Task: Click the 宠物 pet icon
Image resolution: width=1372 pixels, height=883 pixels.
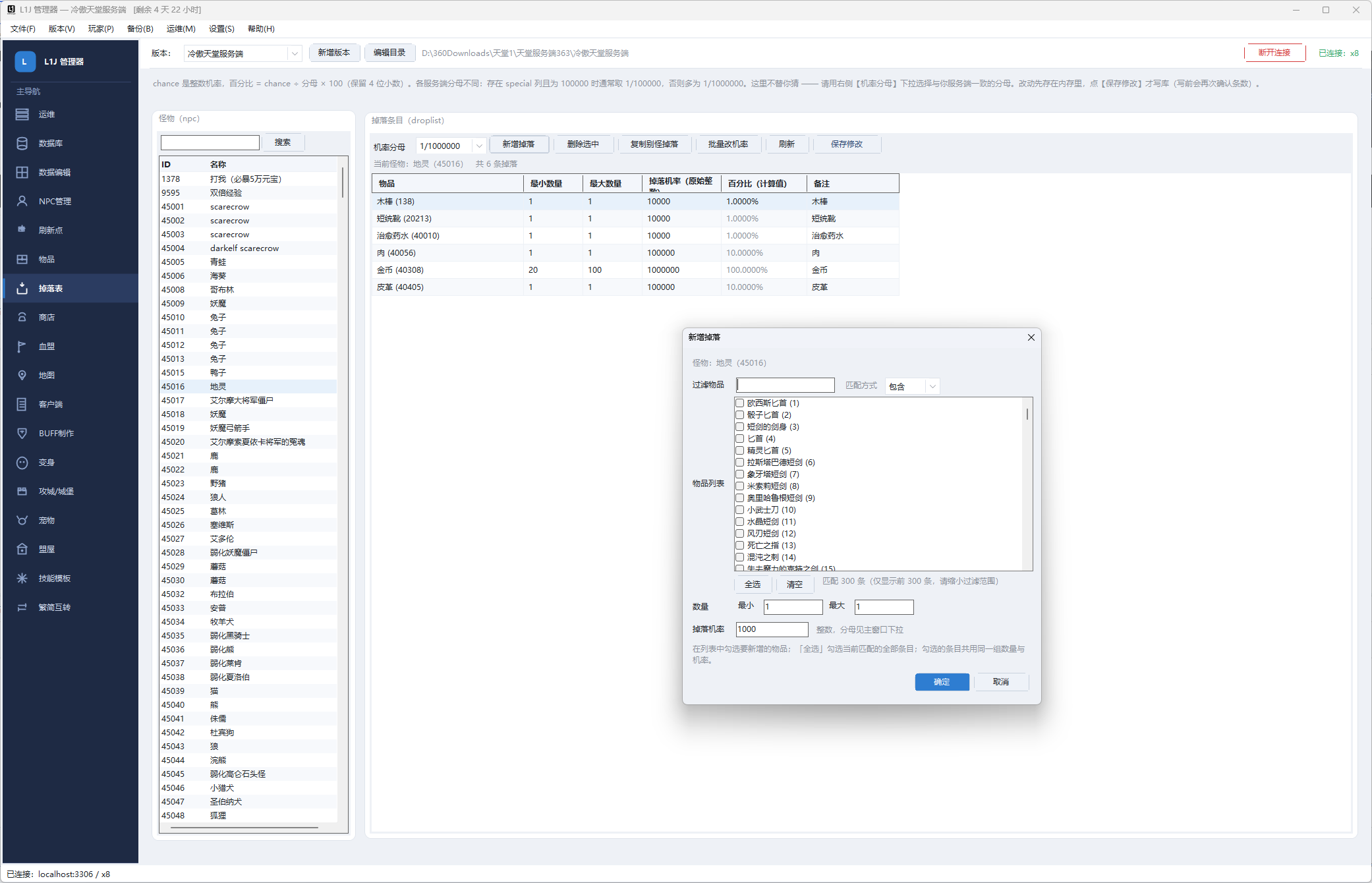Action: (x=22, y=521)
